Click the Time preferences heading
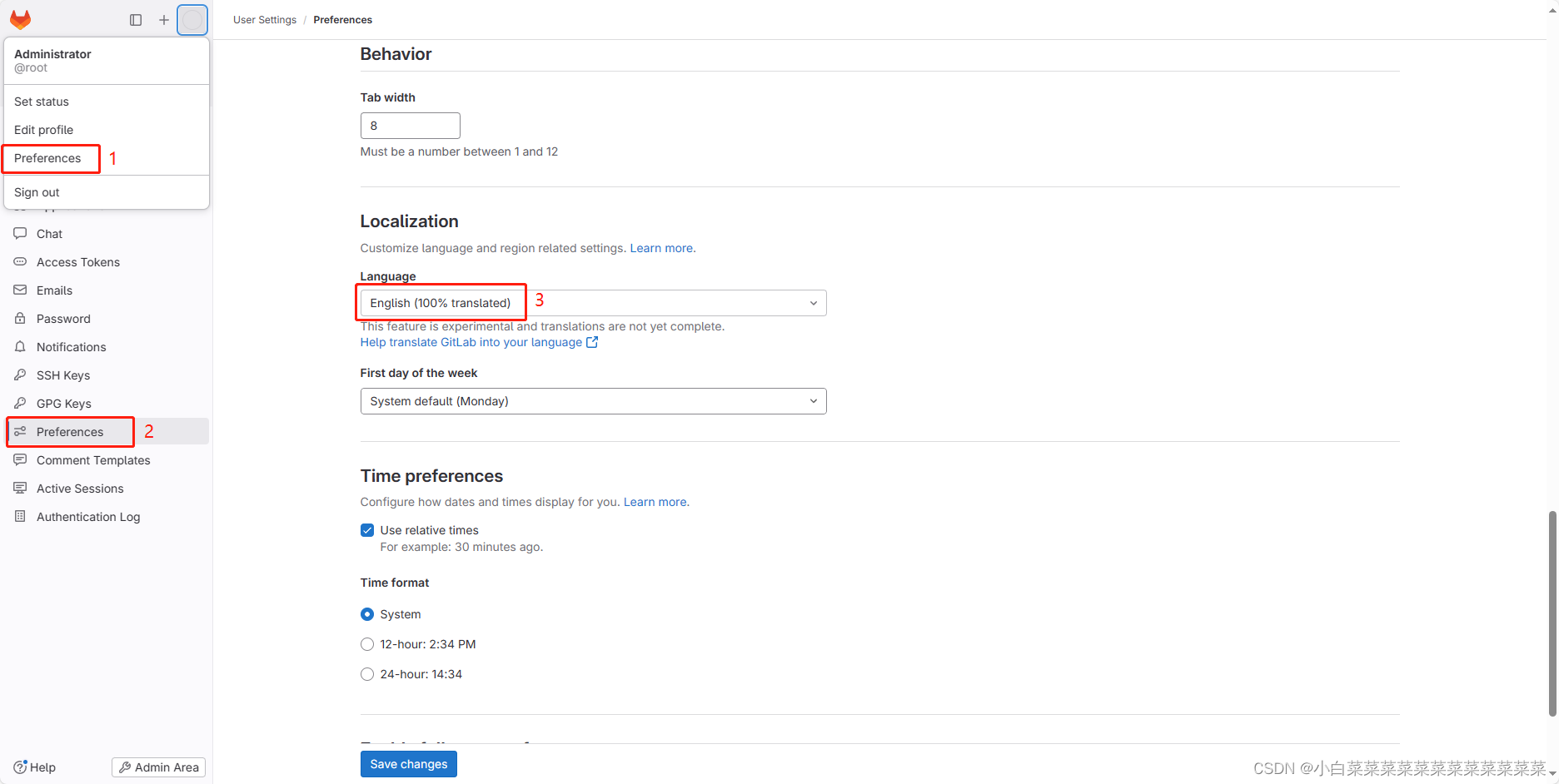Image resolution: width=1559 pixels, height=784 pixels. [x=431, y=476]
